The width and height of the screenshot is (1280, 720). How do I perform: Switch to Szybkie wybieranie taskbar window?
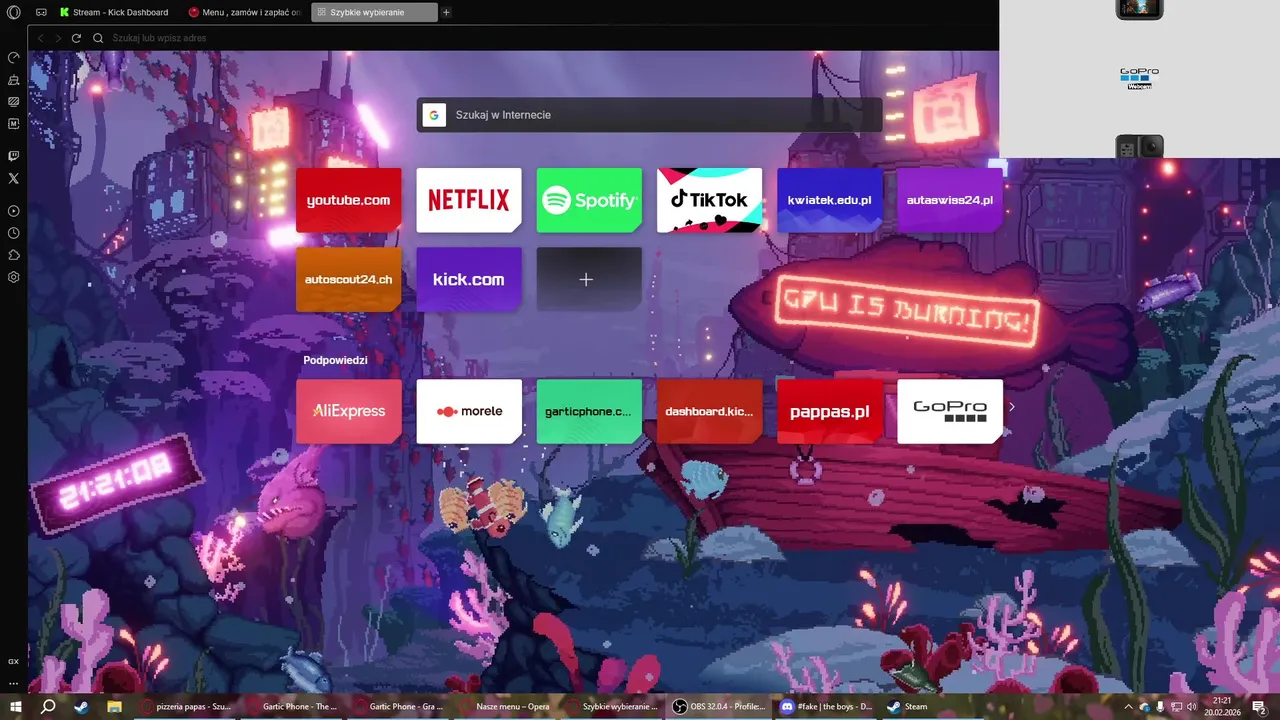(x=613, y=707)
